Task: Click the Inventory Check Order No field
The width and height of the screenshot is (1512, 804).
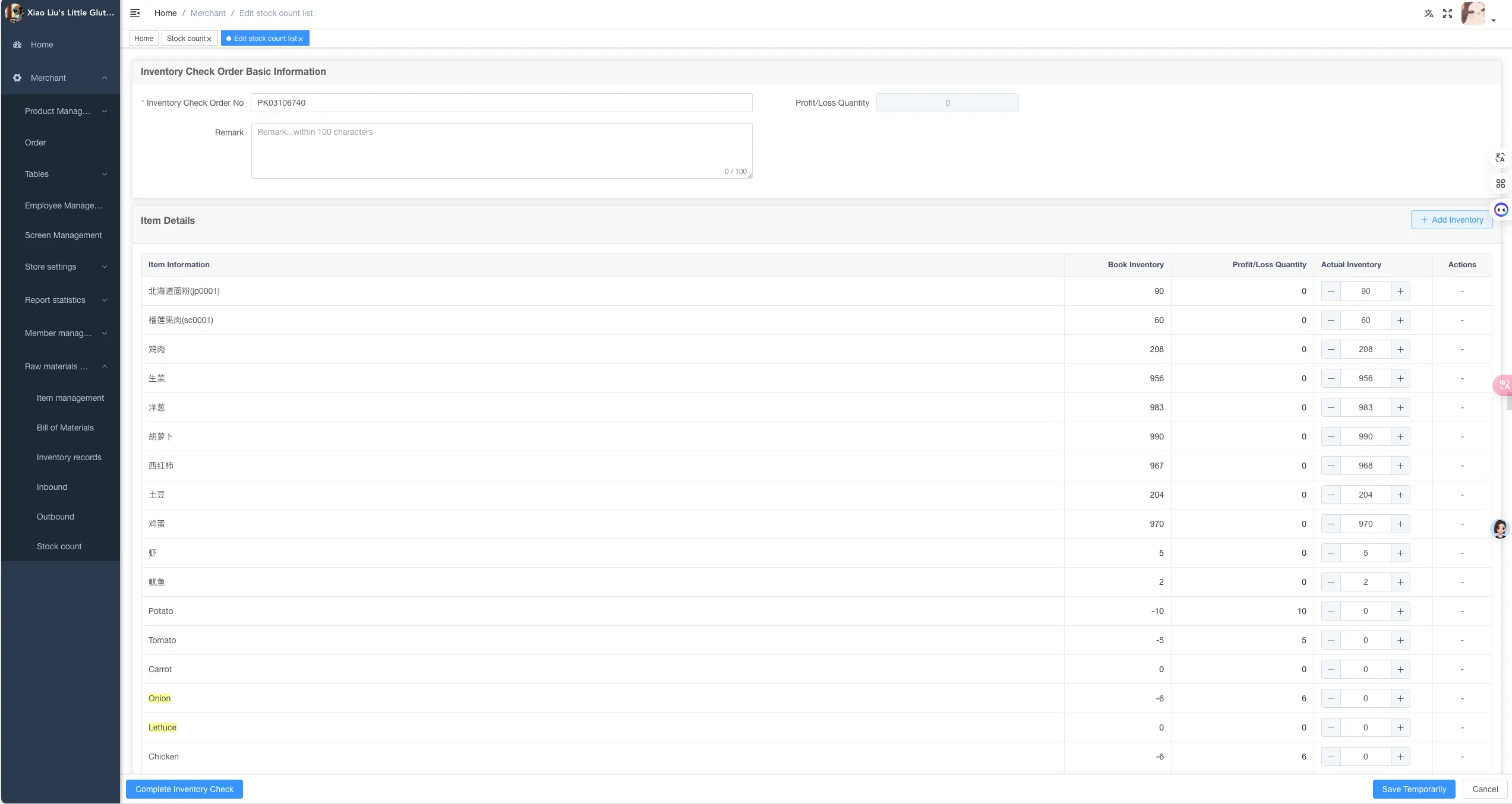Action: (501, 103)
